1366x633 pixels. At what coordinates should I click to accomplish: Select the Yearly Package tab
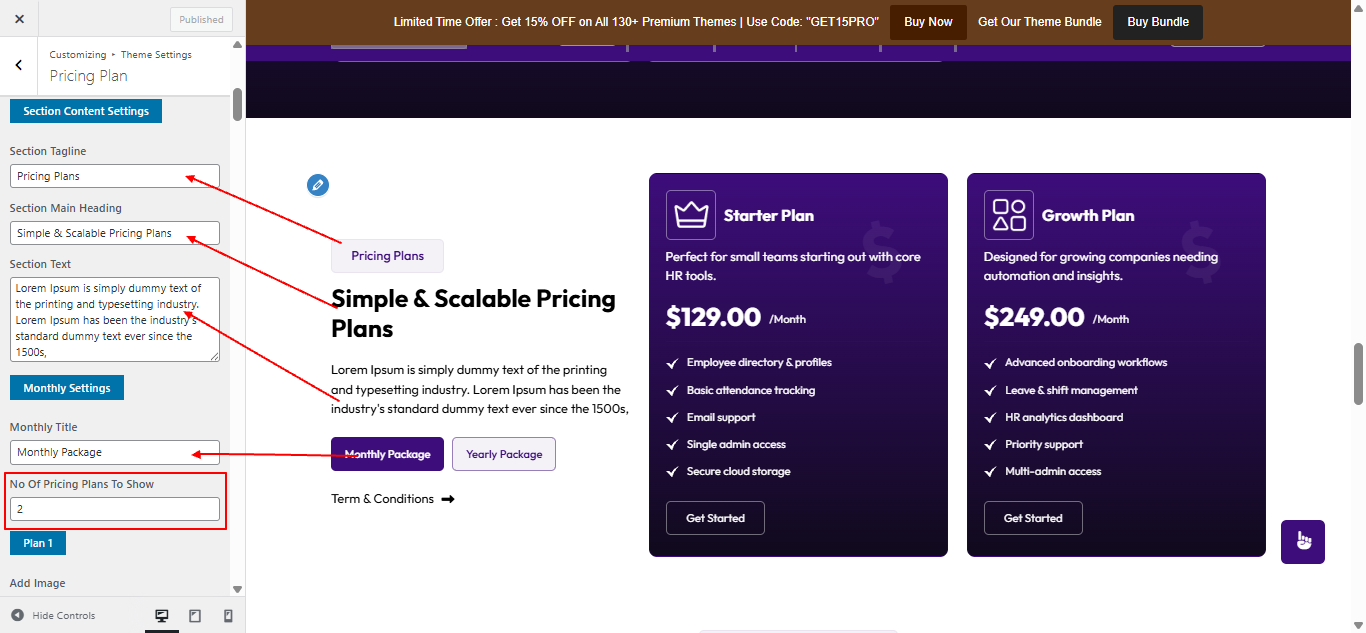pyautogui.click(x=503, y=454)
